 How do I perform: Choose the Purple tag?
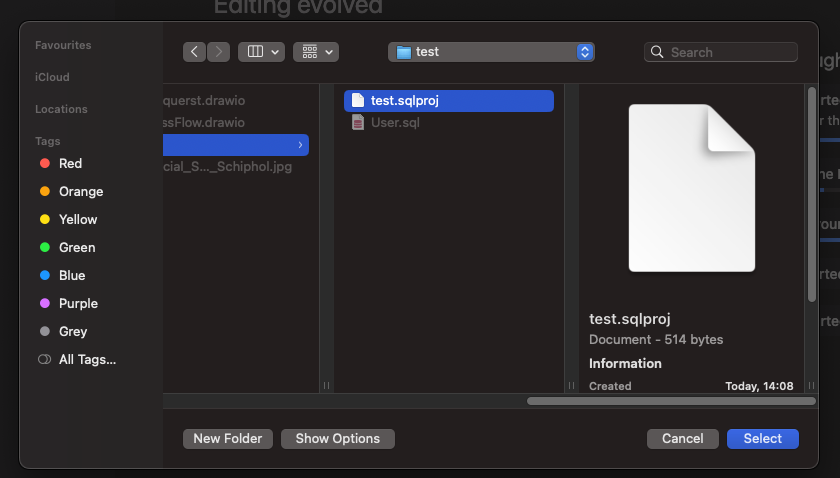tap(77, 303)
